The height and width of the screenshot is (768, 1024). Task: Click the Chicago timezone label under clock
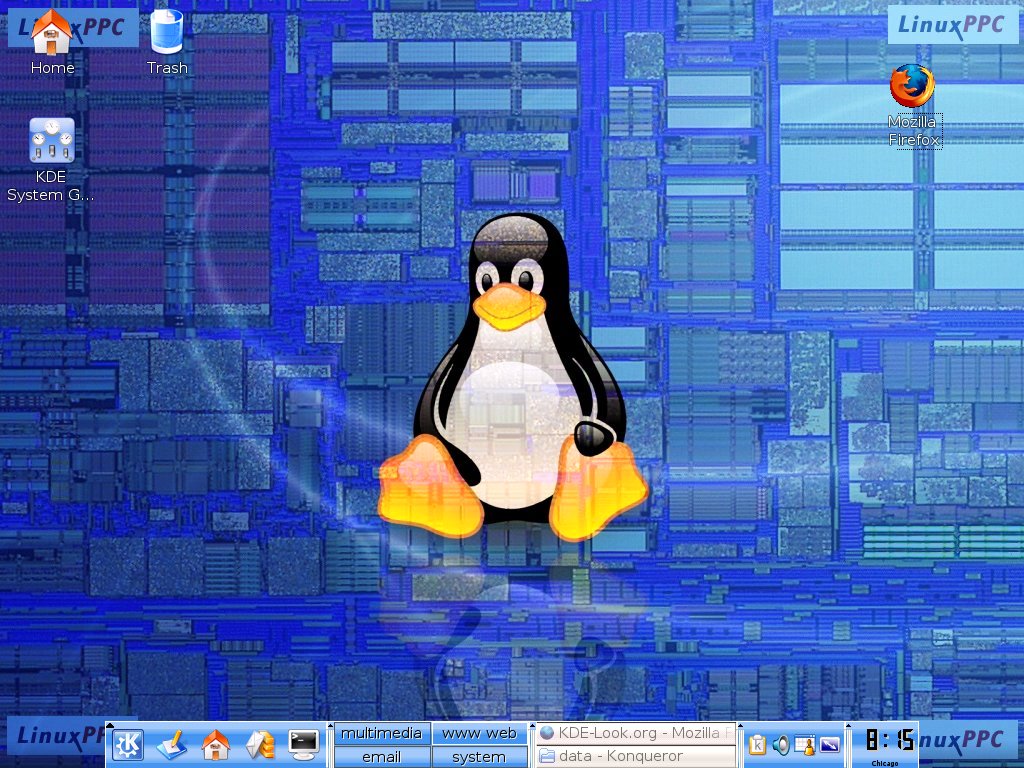[885, 763]
